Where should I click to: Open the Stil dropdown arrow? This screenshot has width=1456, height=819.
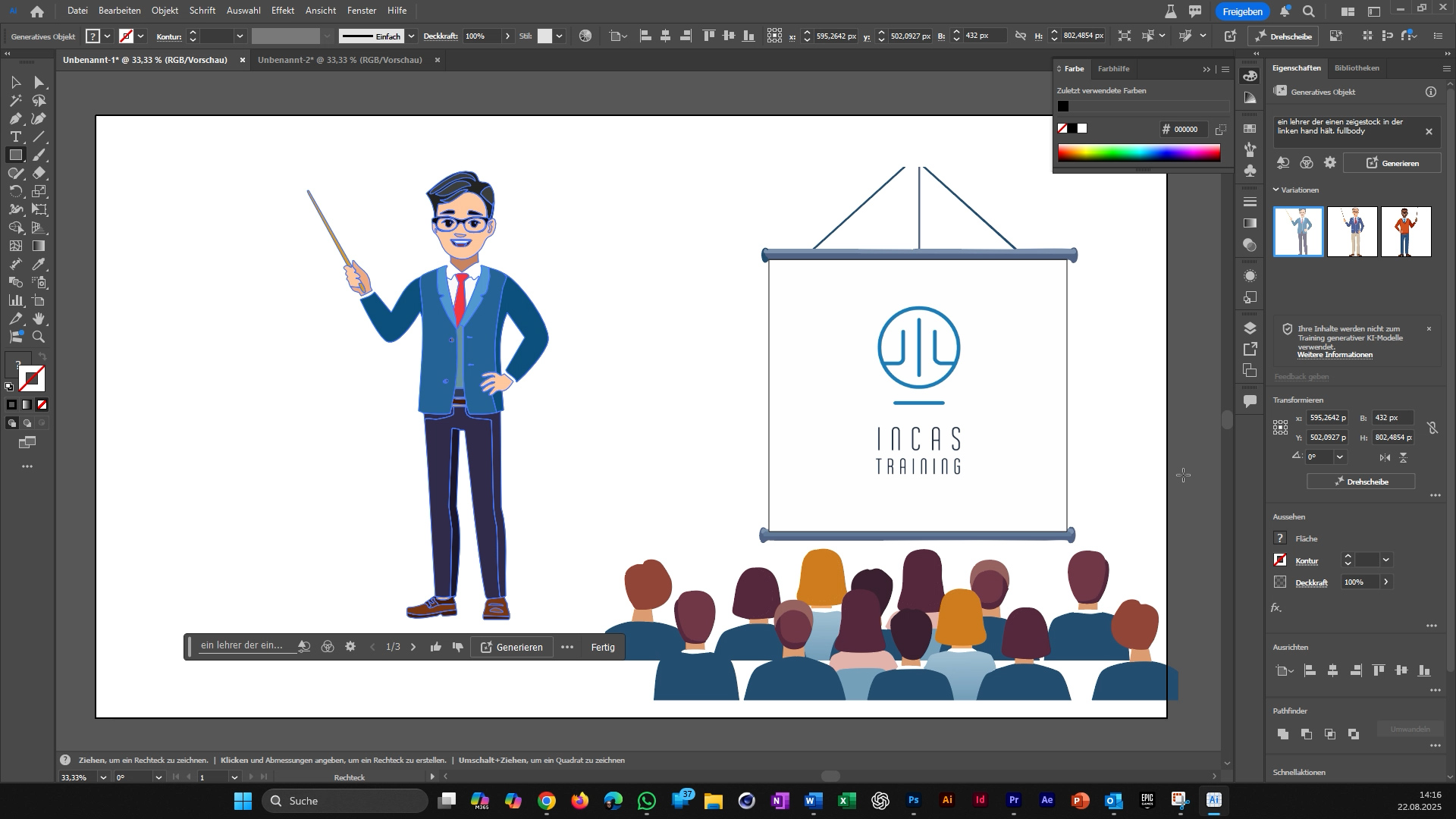click(560, 36)
